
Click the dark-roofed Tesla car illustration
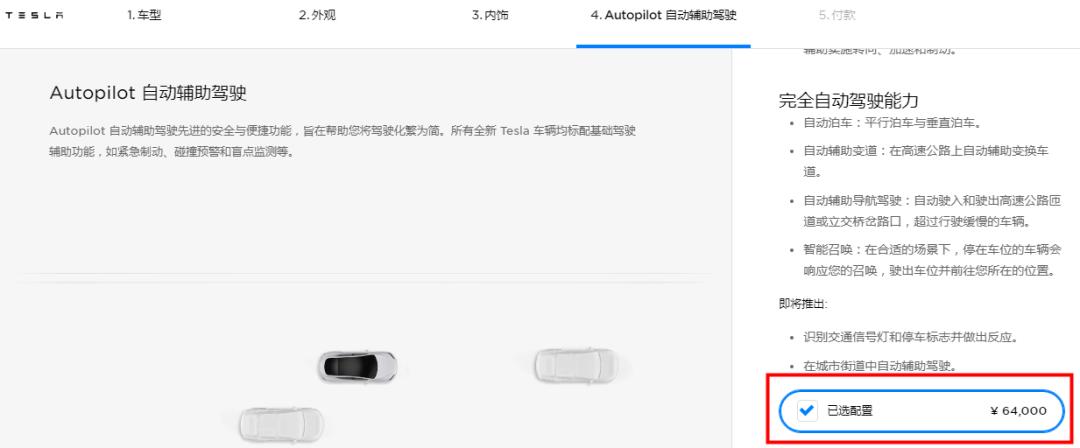[x=357, y=367]
